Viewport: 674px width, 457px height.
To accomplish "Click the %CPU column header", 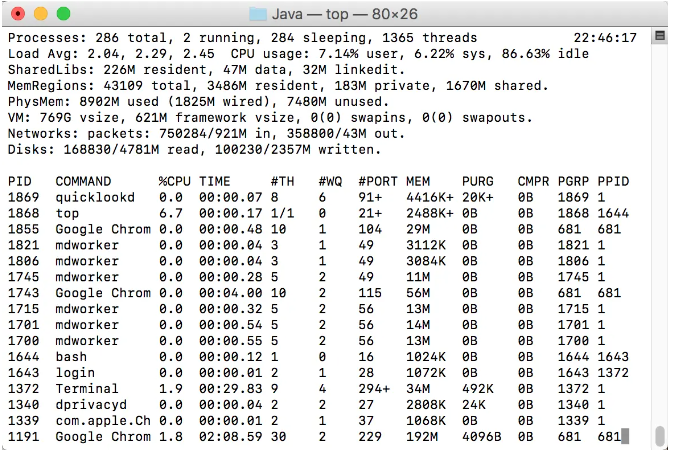I will tap(175, 181).
